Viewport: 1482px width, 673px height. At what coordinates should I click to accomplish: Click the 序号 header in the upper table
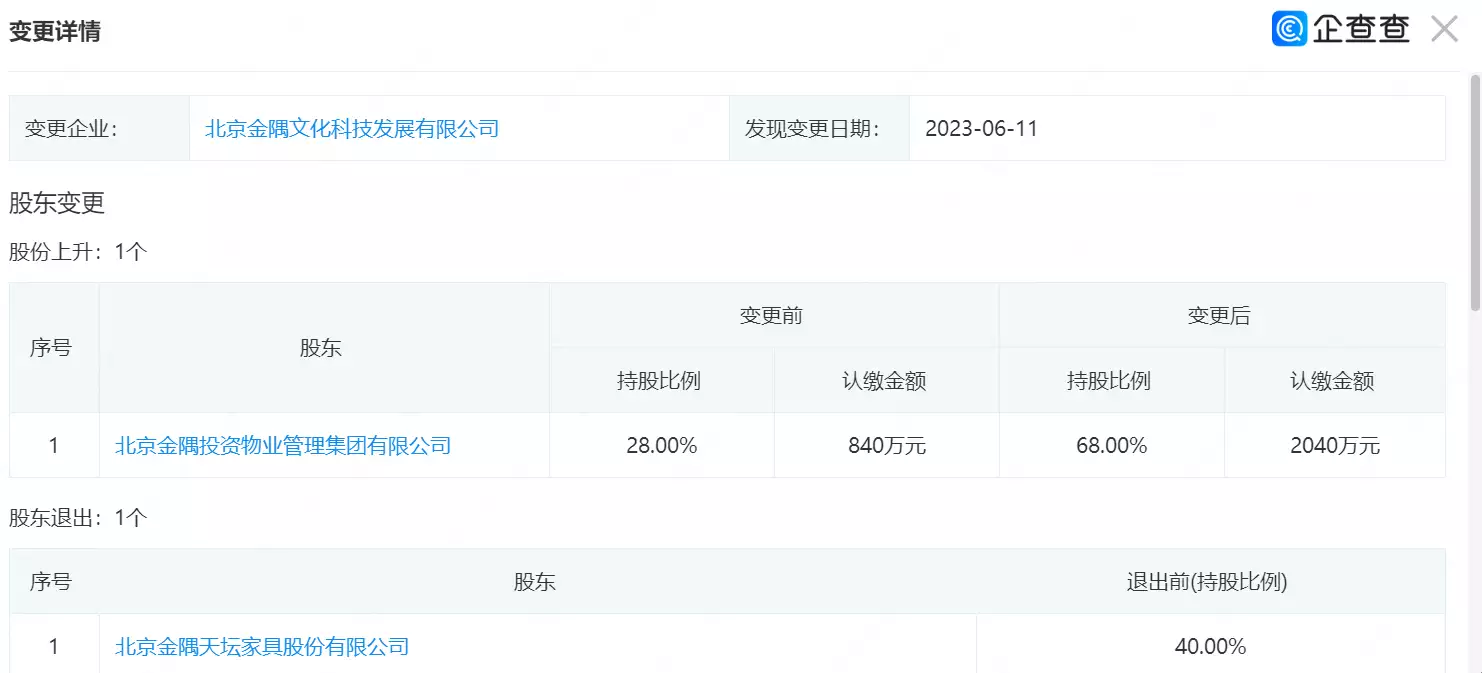(x=54, y=348)
